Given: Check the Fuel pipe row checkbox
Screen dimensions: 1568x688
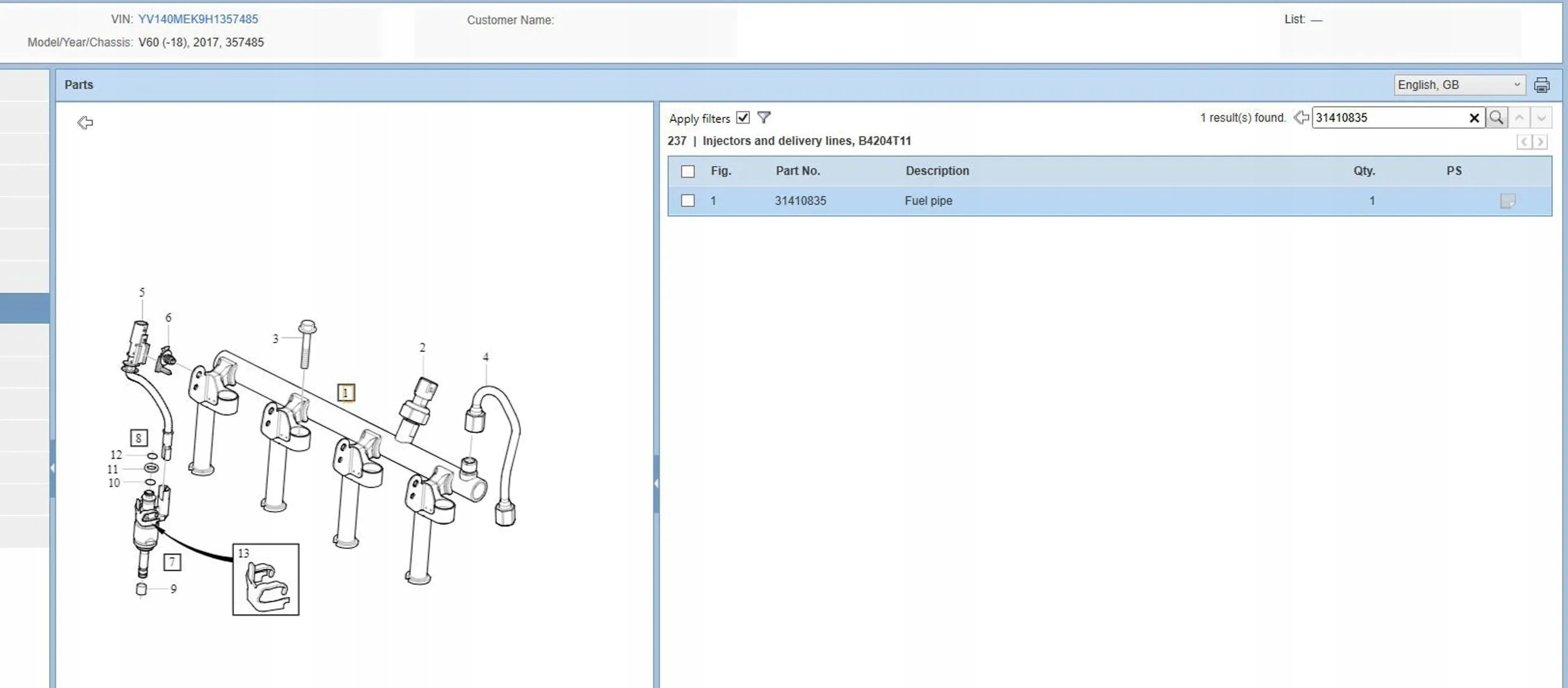Looking at the screenshot, I should (x=688, y=201).
